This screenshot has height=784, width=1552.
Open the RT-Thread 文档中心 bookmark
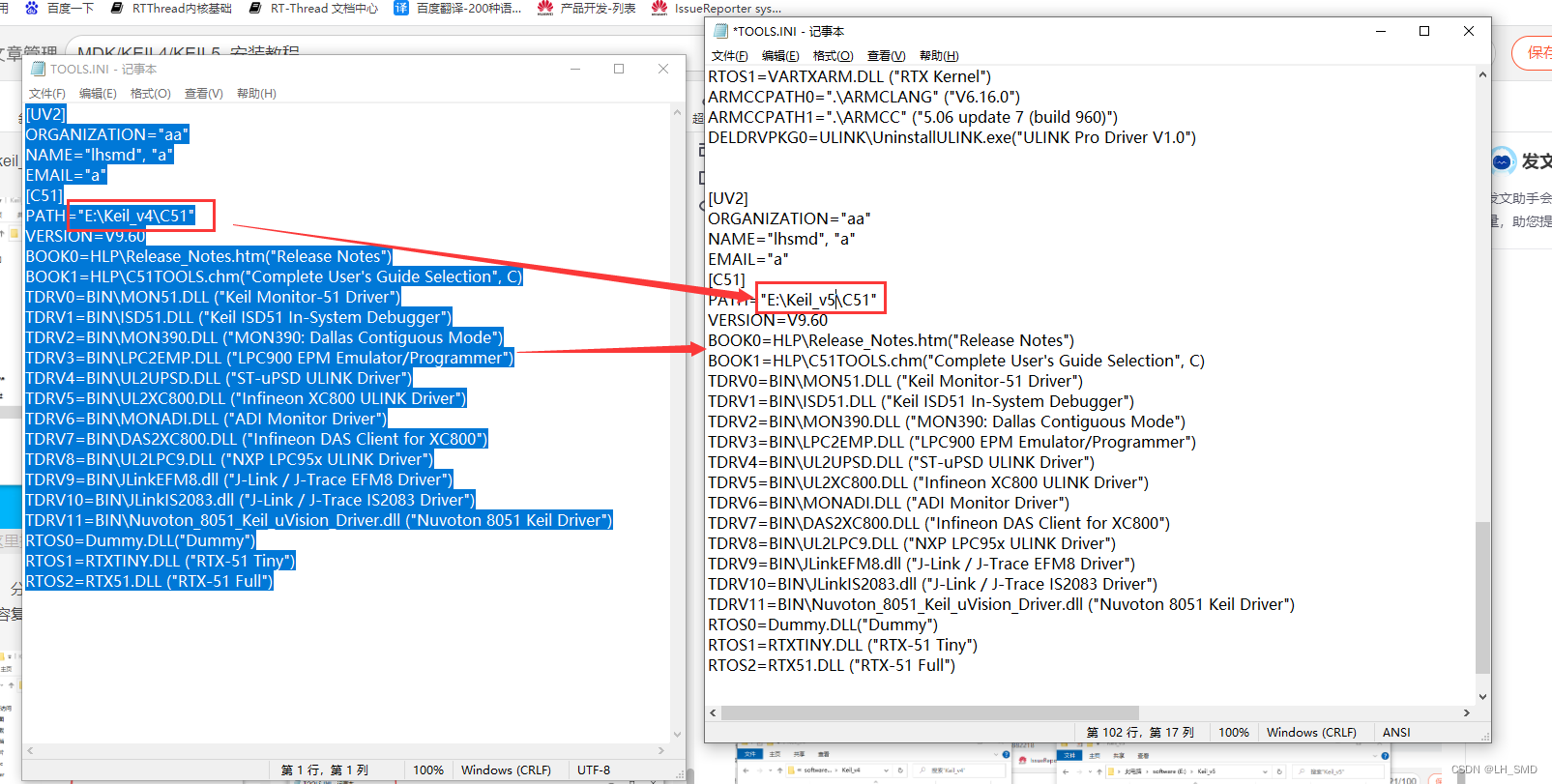coord(313,8)
